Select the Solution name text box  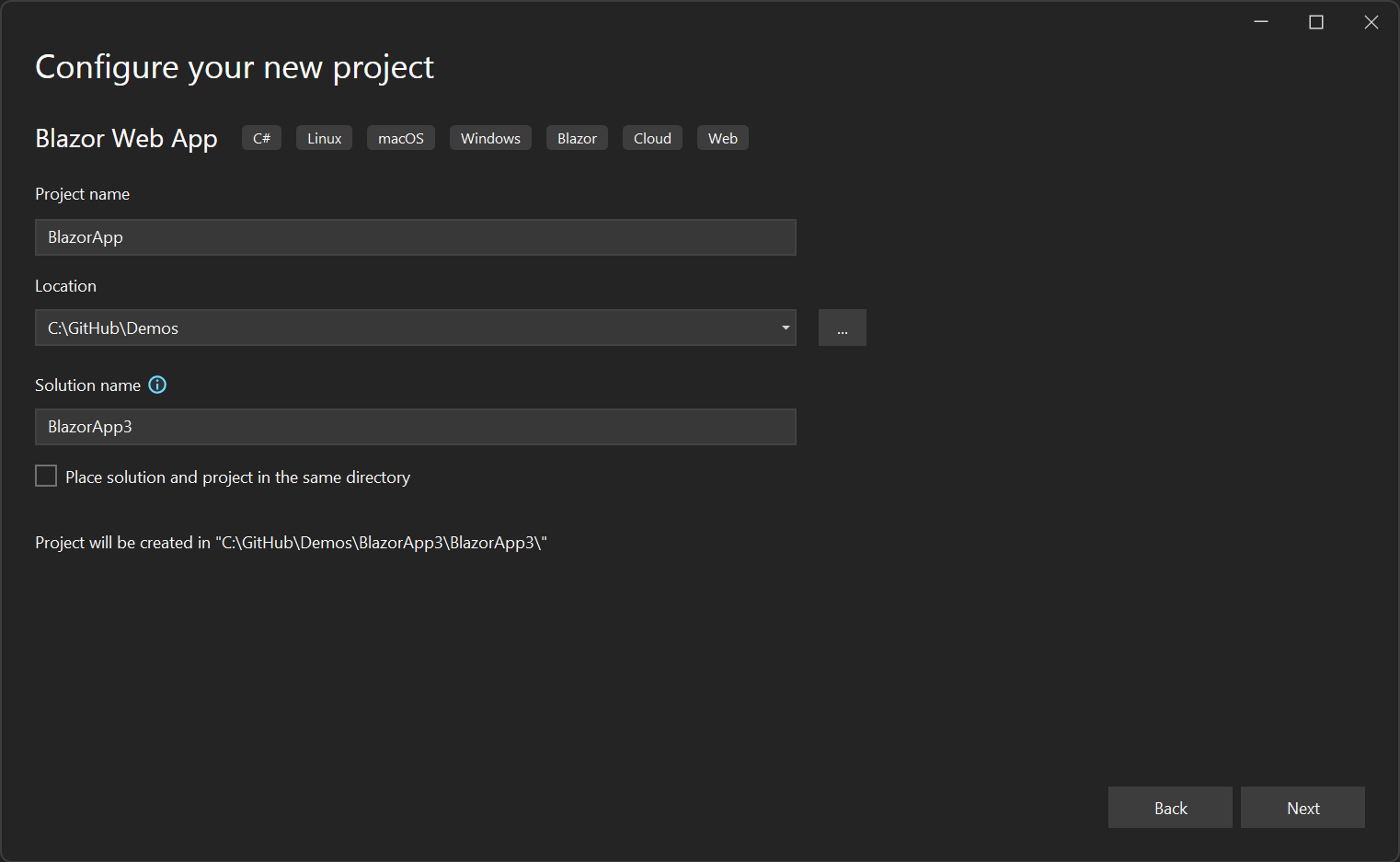[415, 426]
